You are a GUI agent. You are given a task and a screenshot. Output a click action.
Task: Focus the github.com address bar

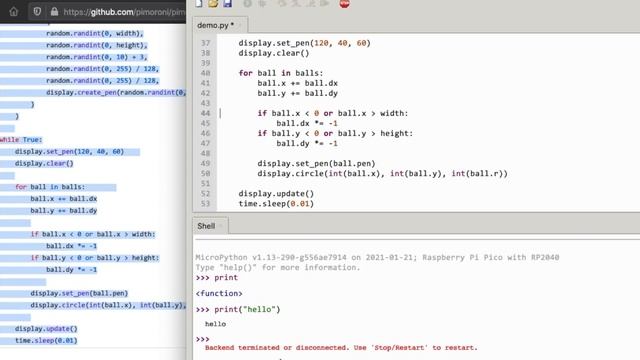point(124,12)
